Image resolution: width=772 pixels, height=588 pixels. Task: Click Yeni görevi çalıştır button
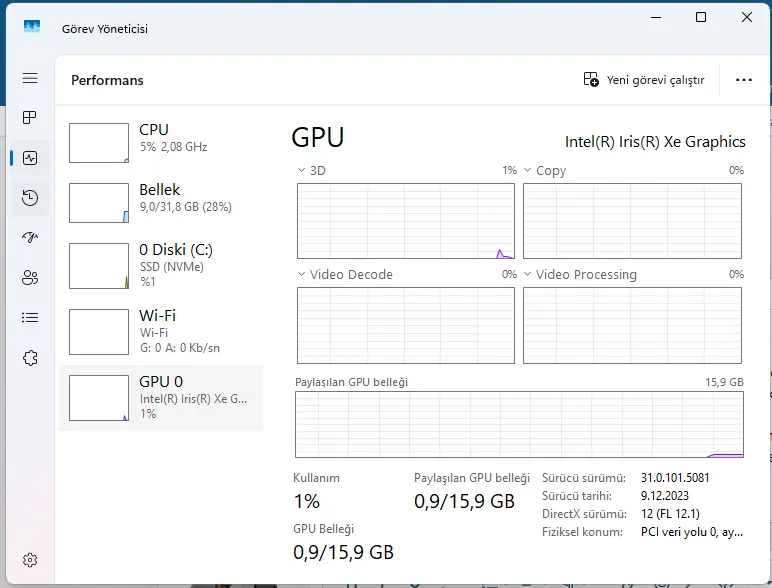644,80
